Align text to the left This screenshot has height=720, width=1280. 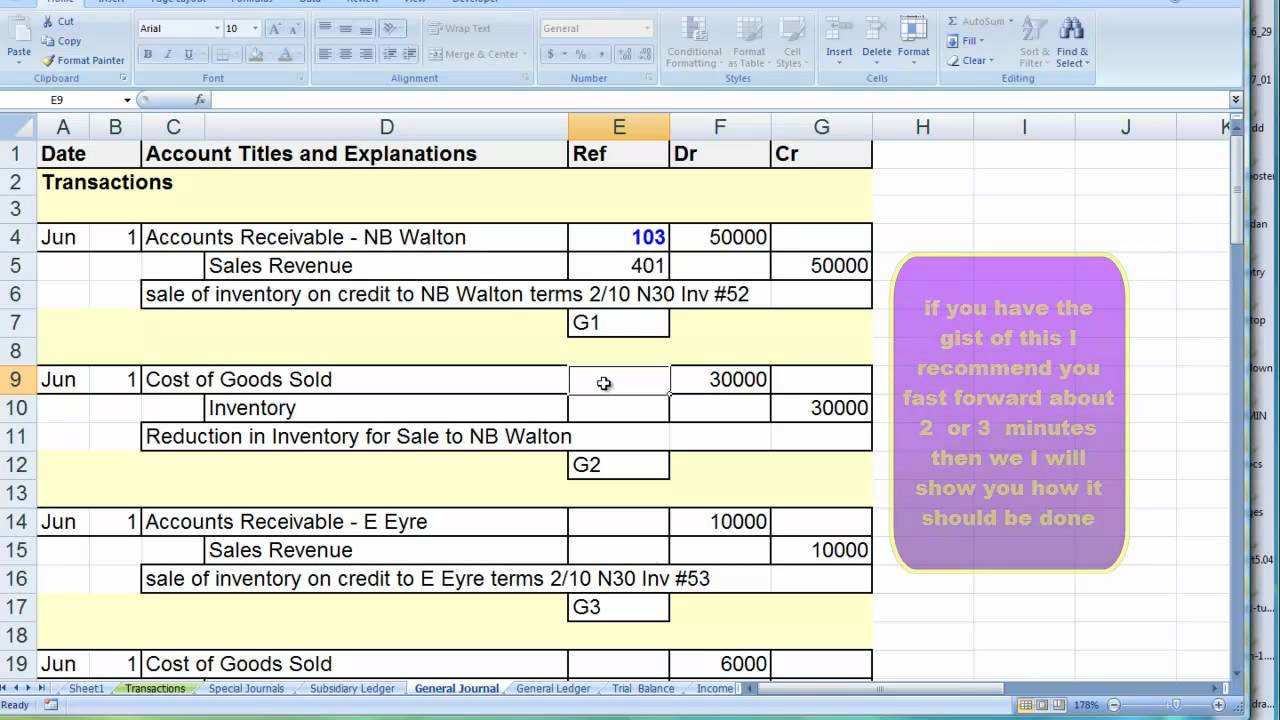(325, 55)
